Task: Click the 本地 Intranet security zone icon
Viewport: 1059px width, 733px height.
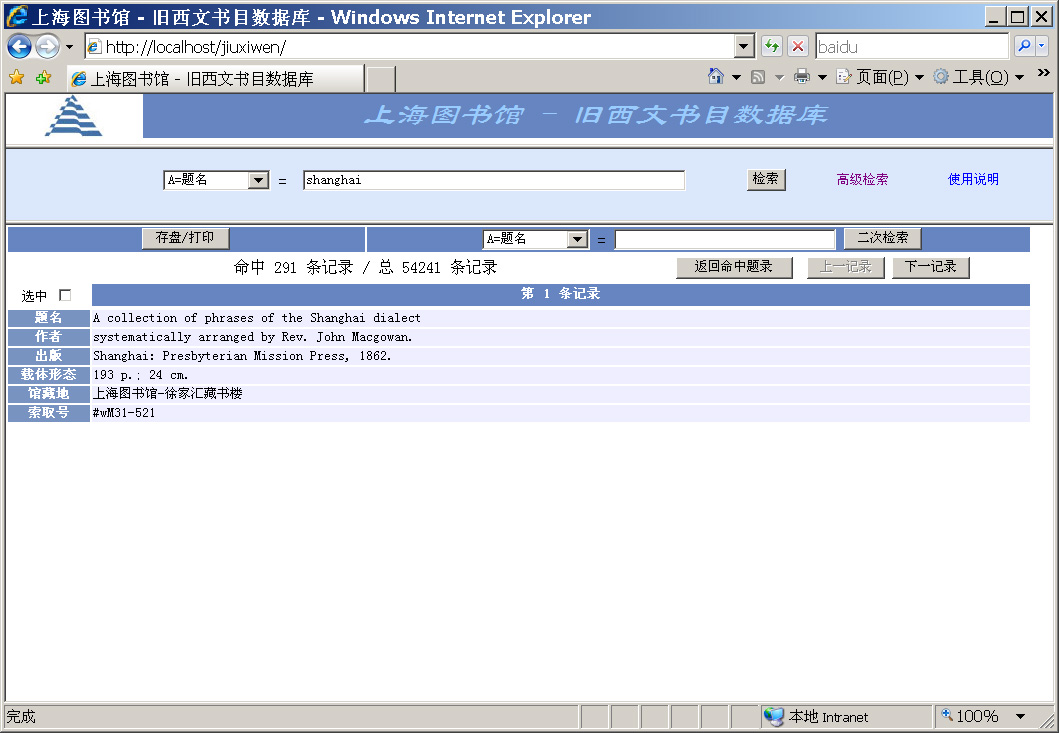Action: pyautogui.click(x=773, y=716)
